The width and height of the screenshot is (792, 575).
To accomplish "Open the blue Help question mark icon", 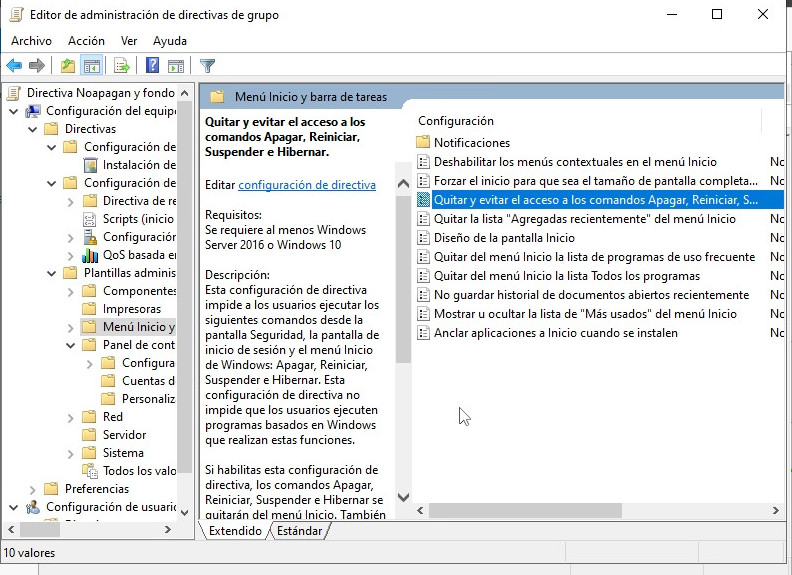I will (152, 66).
